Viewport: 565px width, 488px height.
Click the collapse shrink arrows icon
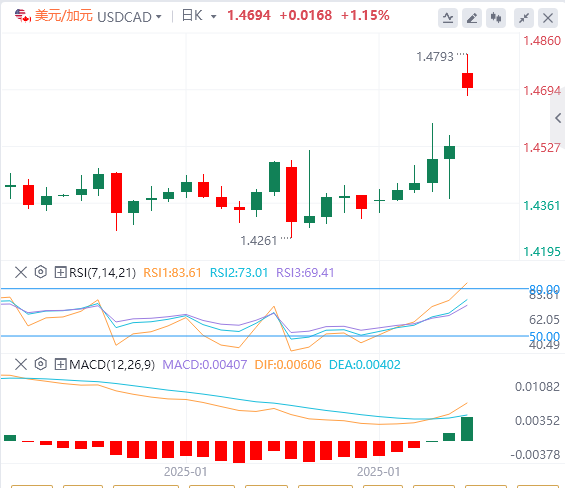pos(524,18)
